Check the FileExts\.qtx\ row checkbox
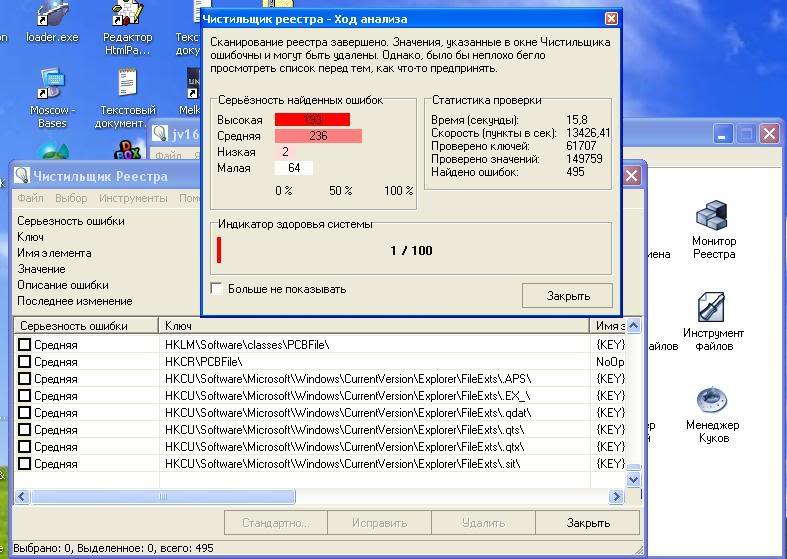The width and height of the screenshot is (787, 559). 24,447
